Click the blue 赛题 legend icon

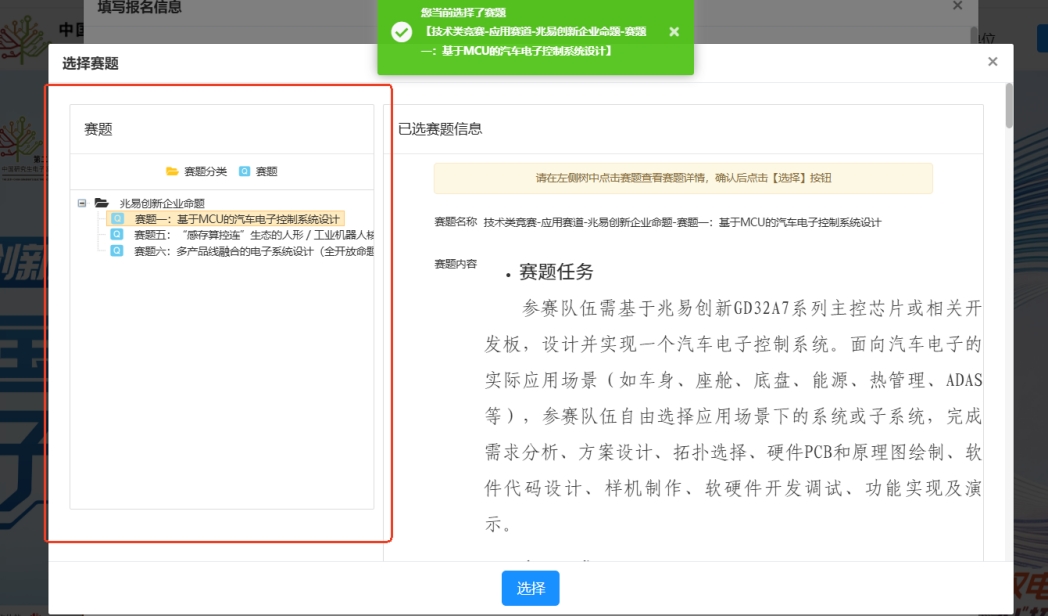(244, 172)
